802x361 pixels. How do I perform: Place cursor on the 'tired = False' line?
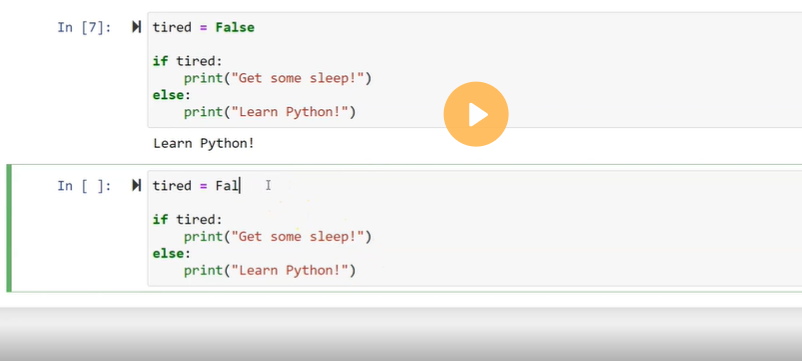204,27
